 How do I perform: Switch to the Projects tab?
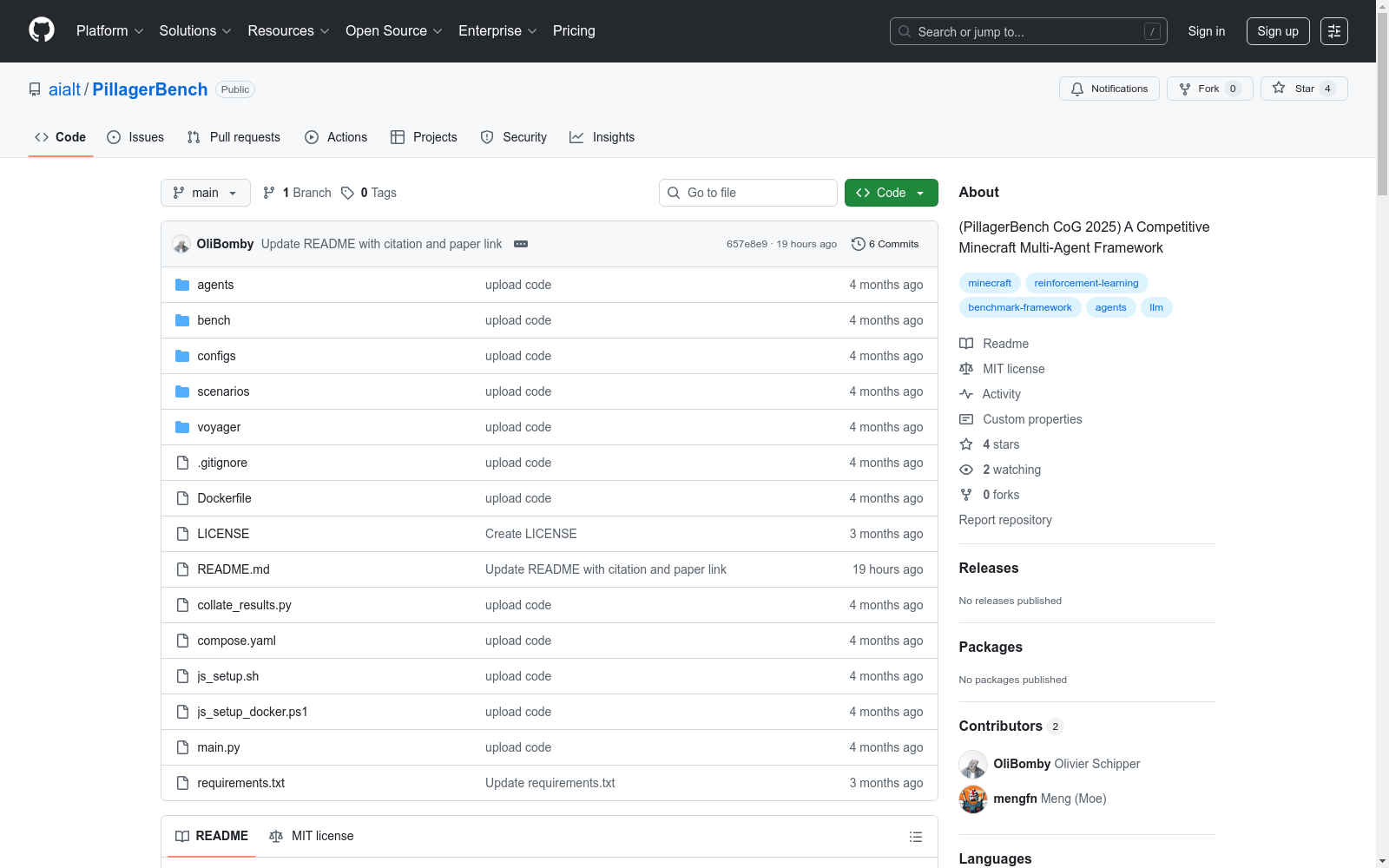point(424,137)
